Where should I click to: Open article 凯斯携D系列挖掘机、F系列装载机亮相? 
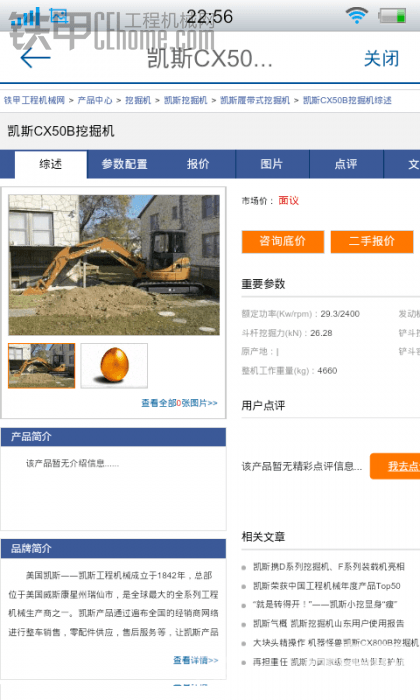[329, 567]
